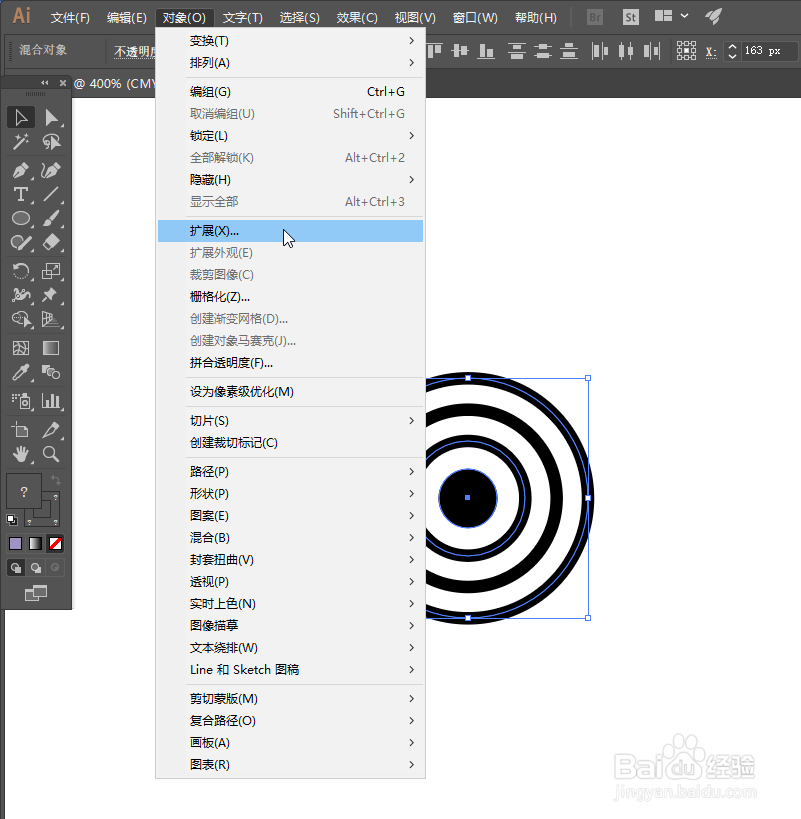Enable Draw Normal mode
Screen dimensions: 801x819
[16, 567]
